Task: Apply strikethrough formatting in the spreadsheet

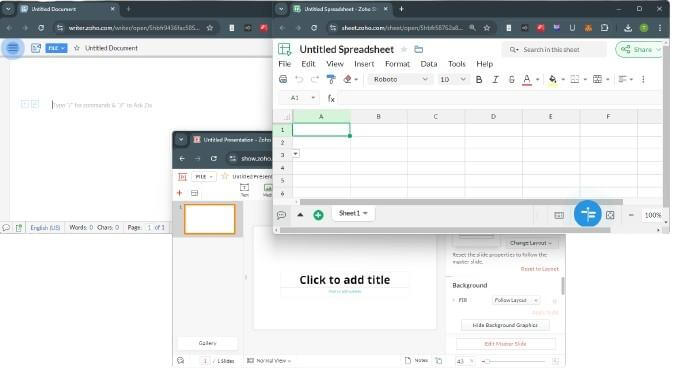Action: coord(511,79)
